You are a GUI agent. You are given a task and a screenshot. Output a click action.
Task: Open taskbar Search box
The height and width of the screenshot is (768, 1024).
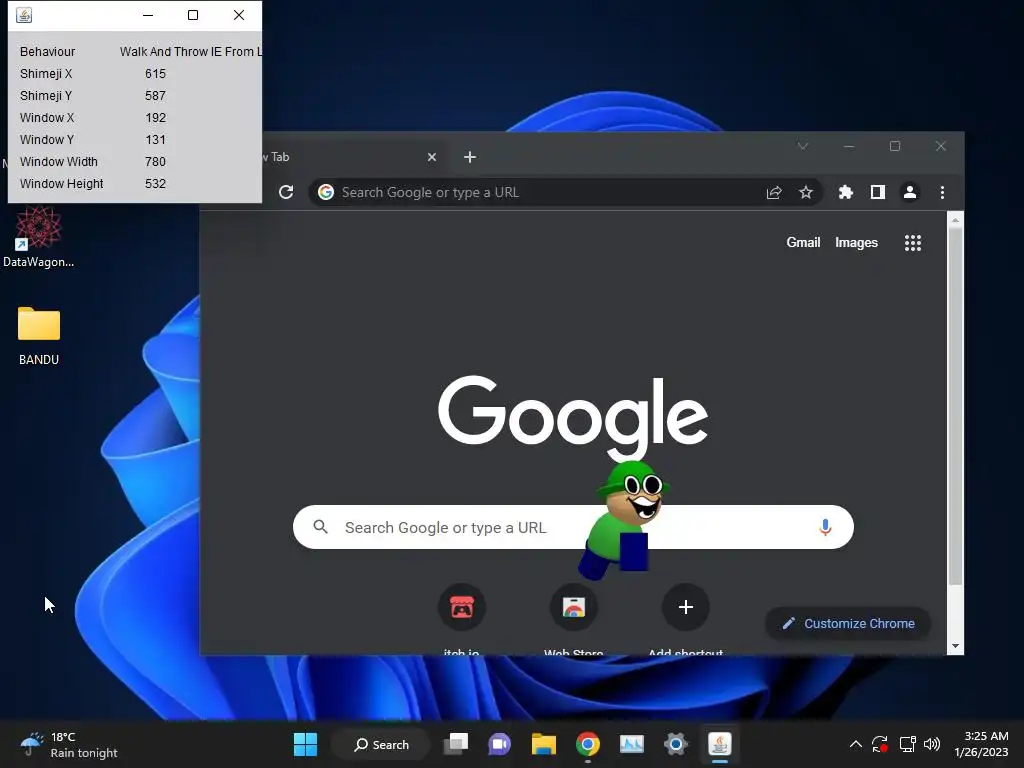coord(381,744)
